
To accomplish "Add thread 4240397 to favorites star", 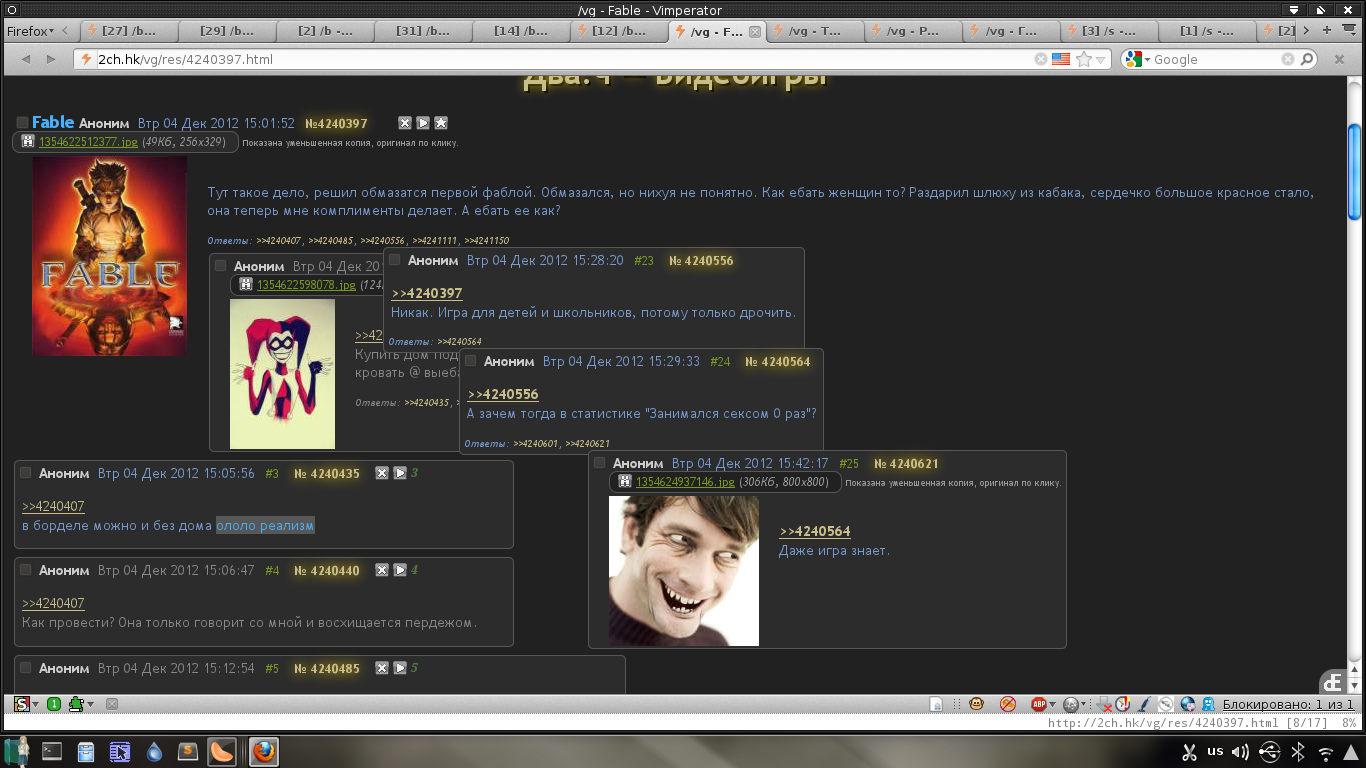I will tap(441, 123).
